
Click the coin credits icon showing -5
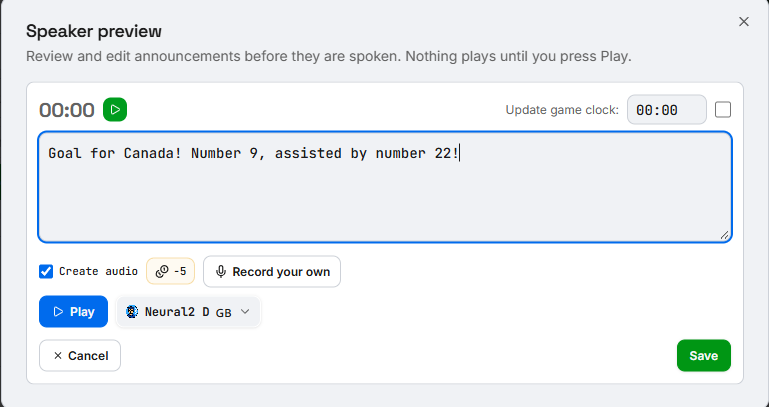[x=162, y=272]
